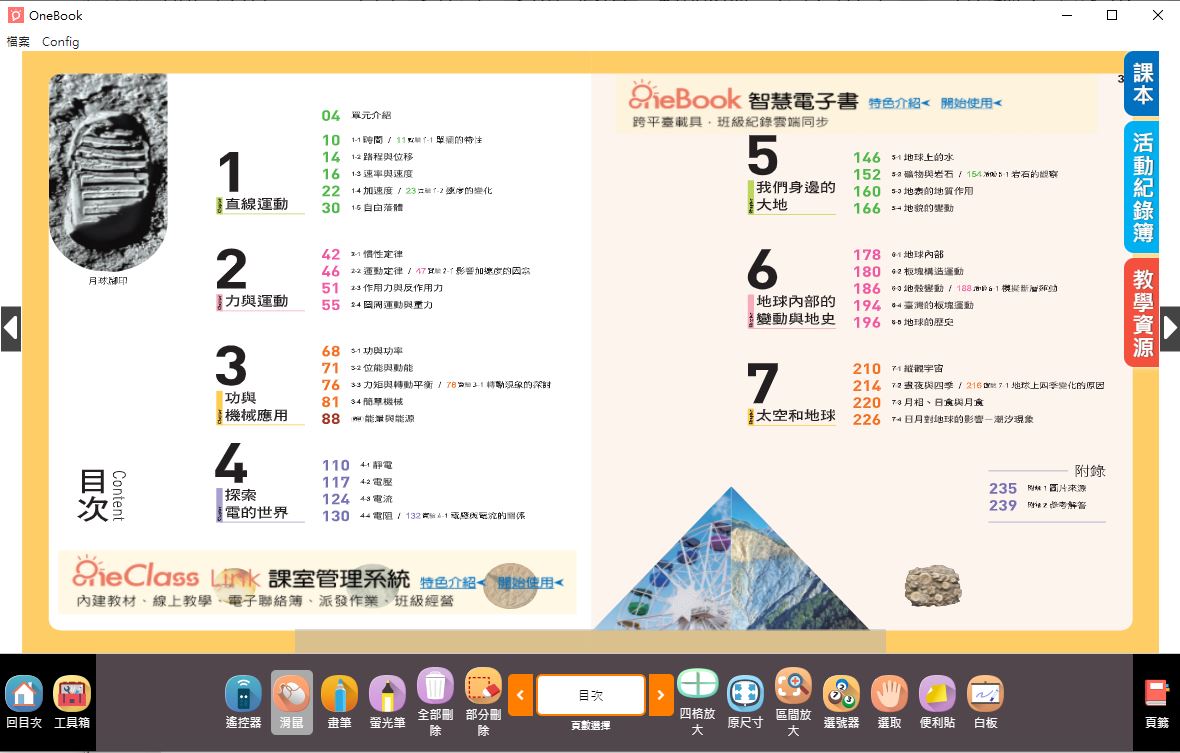Open the 頁籤 bookmark panel
Screen dimensions: 1180x753
pyautogui.click(x=1157, y=703)
